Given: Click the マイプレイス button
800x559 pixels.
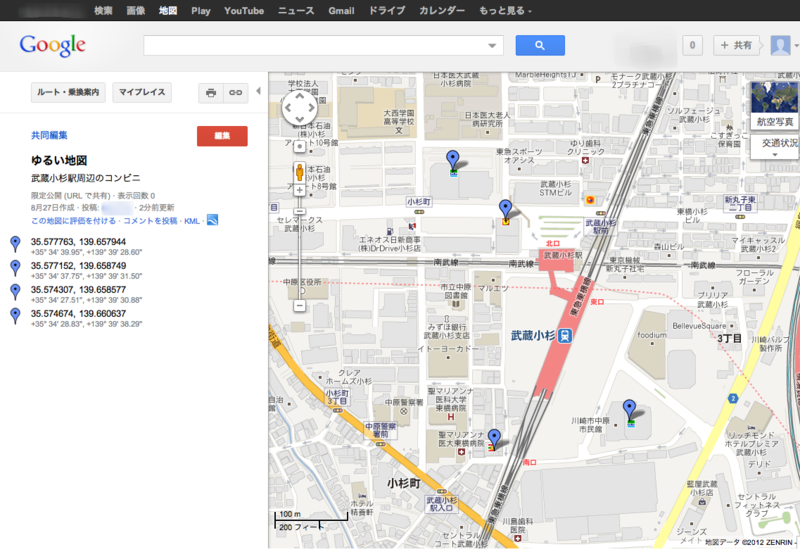Looking at the screenshot, I should (142, 92).
